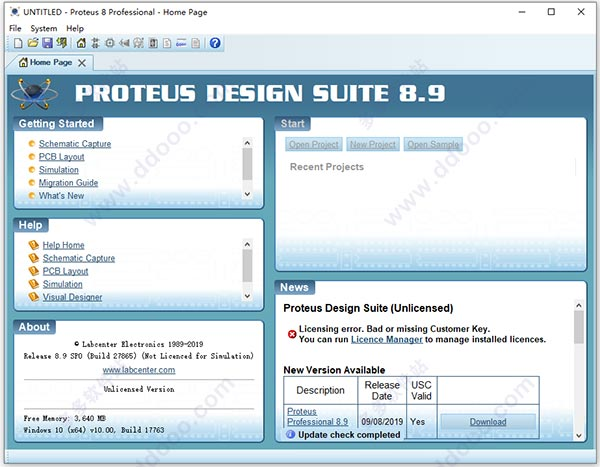Open the www.labcenter.com link
The height and width of the screenshot is (467, 600).
139,370
